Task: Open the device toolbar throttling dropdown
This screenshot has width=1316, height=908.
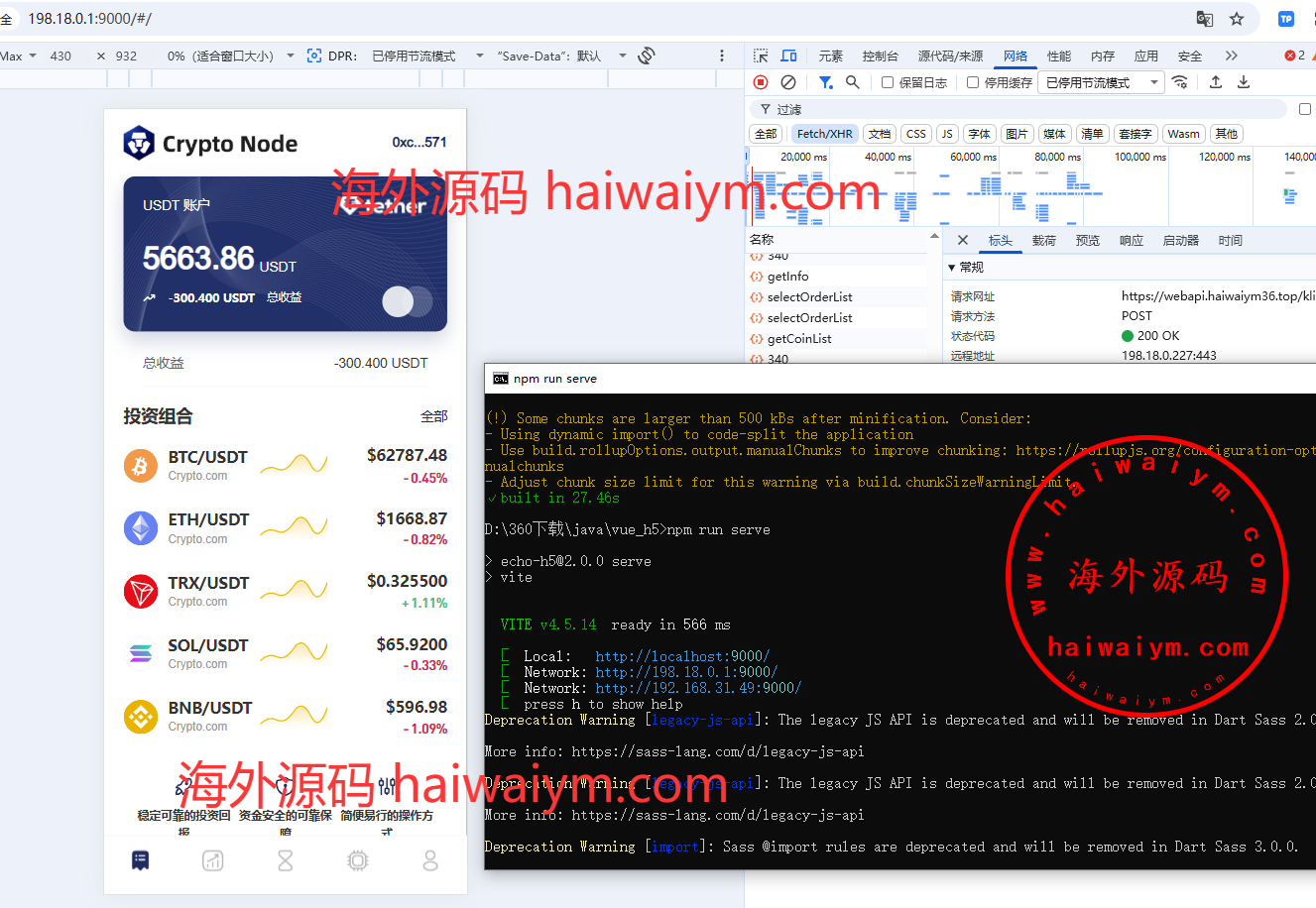Action: pyautogui.click(x=427, y=56)
